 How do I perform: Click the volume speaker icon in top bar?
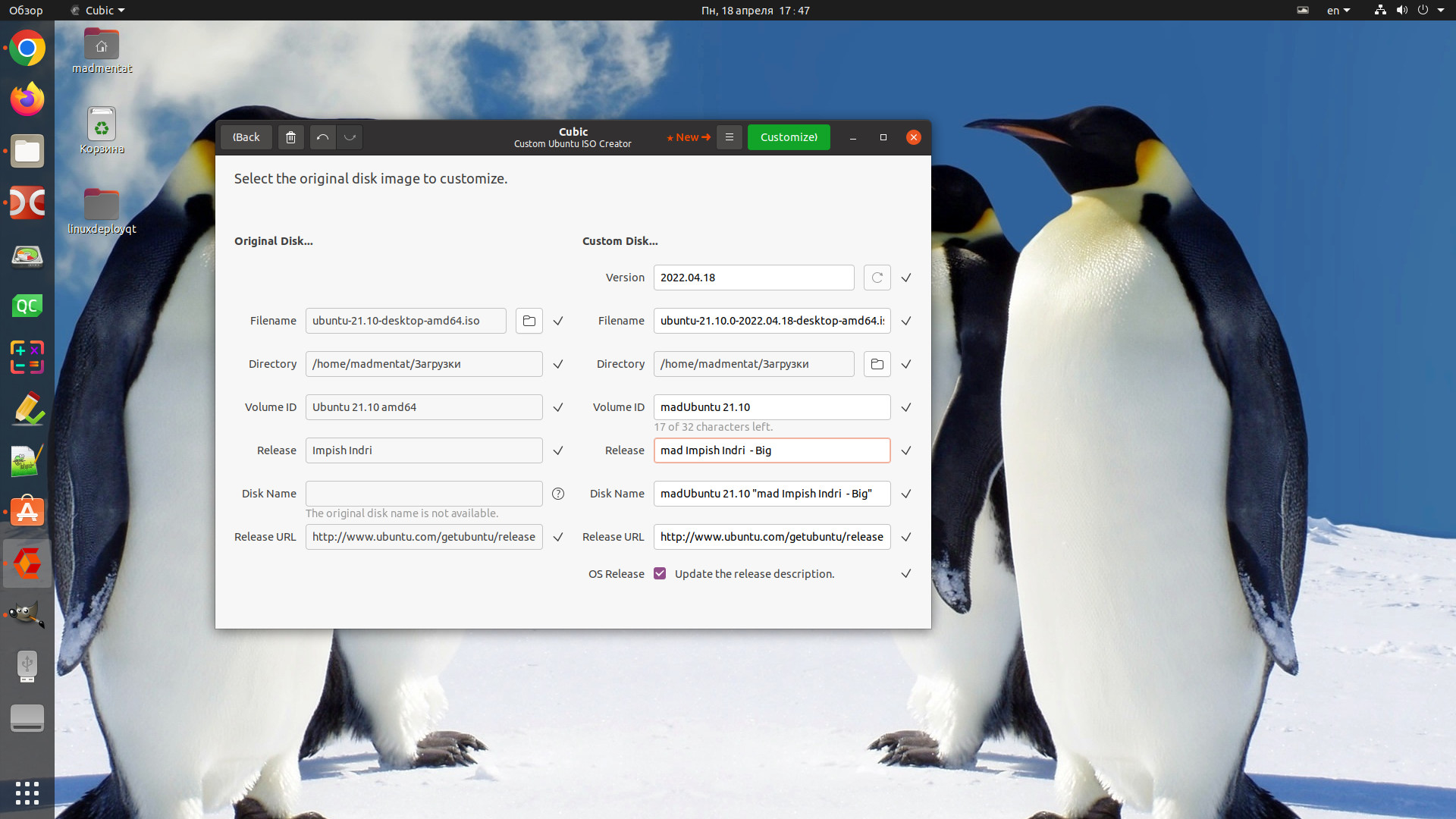[1402, 11]
